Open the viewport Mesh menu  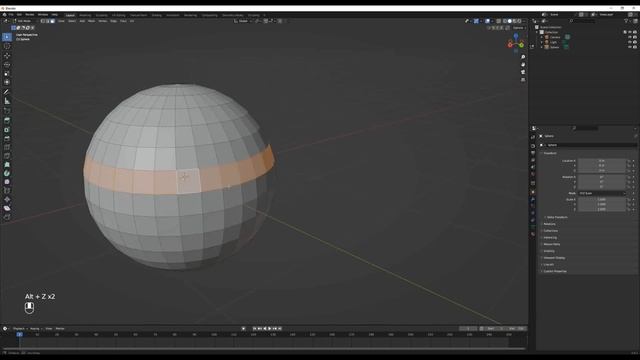(91, 21)
